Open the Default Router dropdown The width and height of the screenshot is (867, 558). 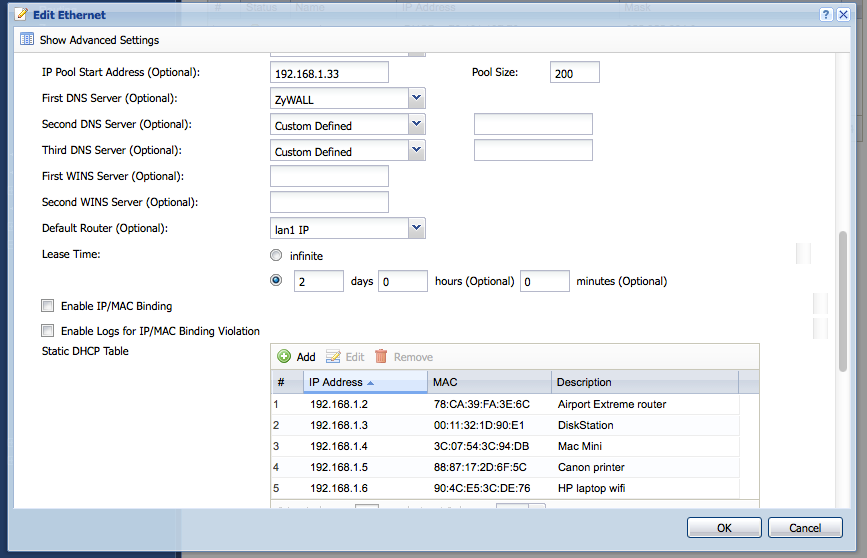tap(417, 228)
